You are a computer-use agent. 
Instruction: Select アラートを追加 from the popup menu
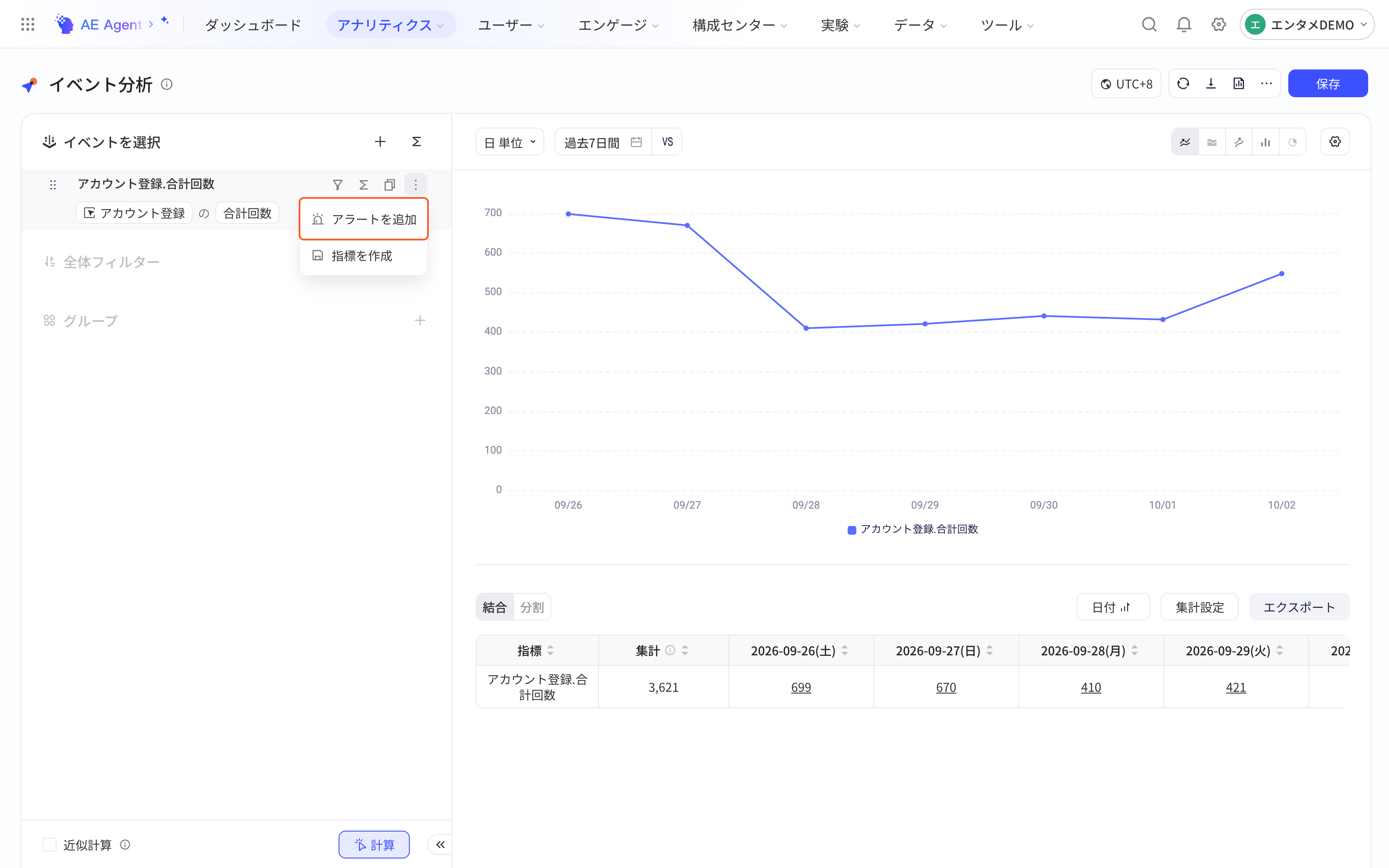coord(364,219)
